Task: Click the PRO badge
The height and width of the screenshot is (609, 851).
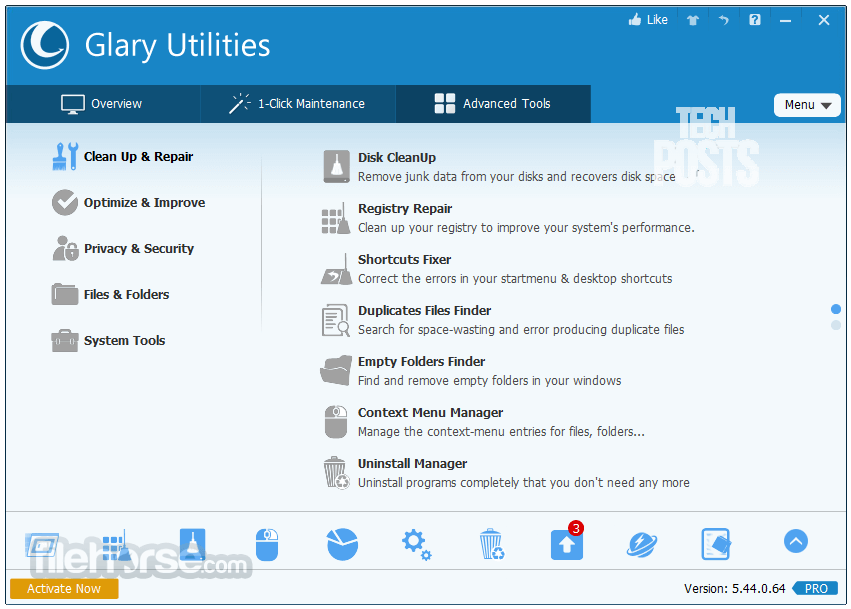Action: pos(815,588)
